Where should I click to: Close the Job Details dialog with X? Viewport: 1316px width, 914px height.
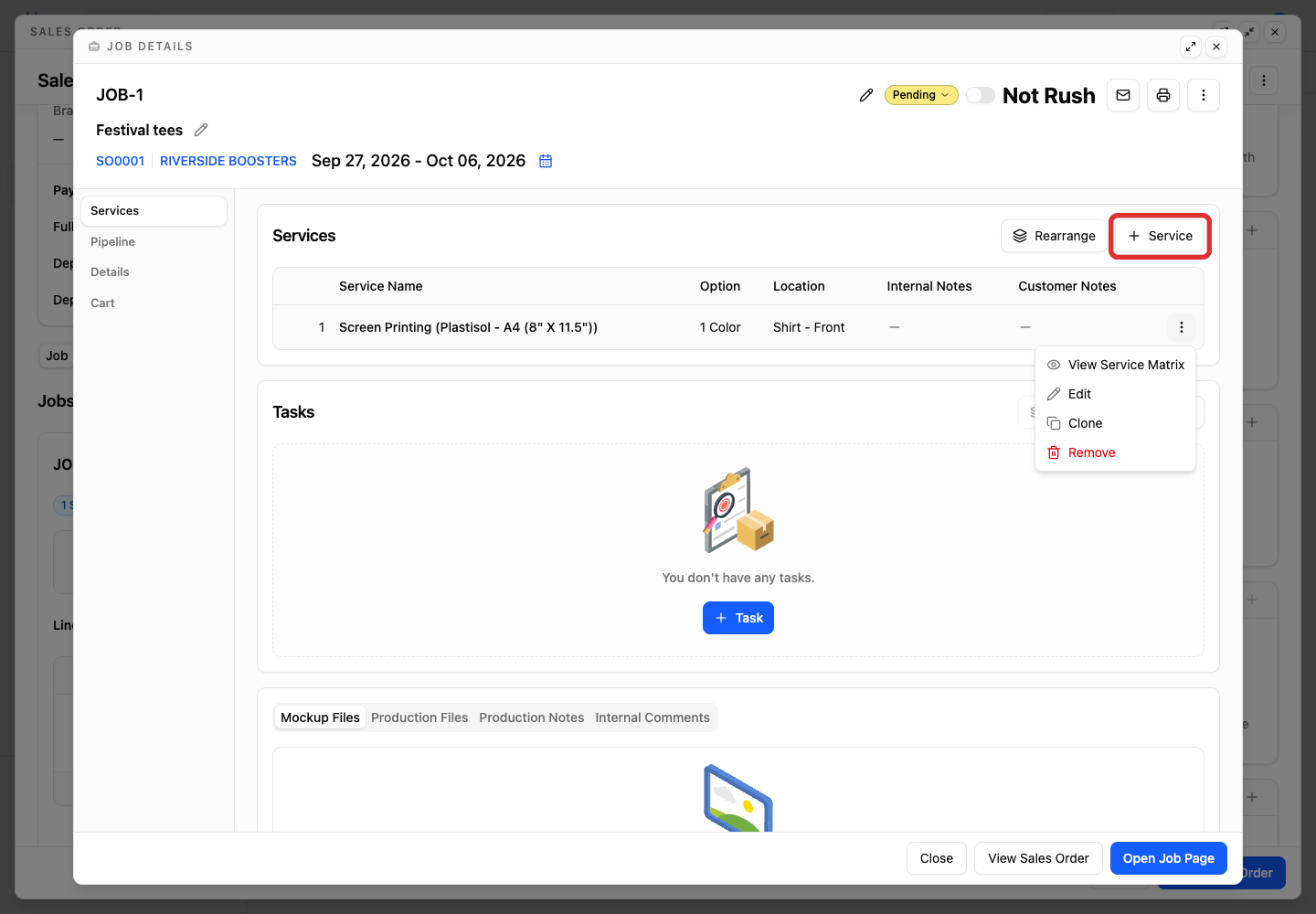pos(1216,47)
